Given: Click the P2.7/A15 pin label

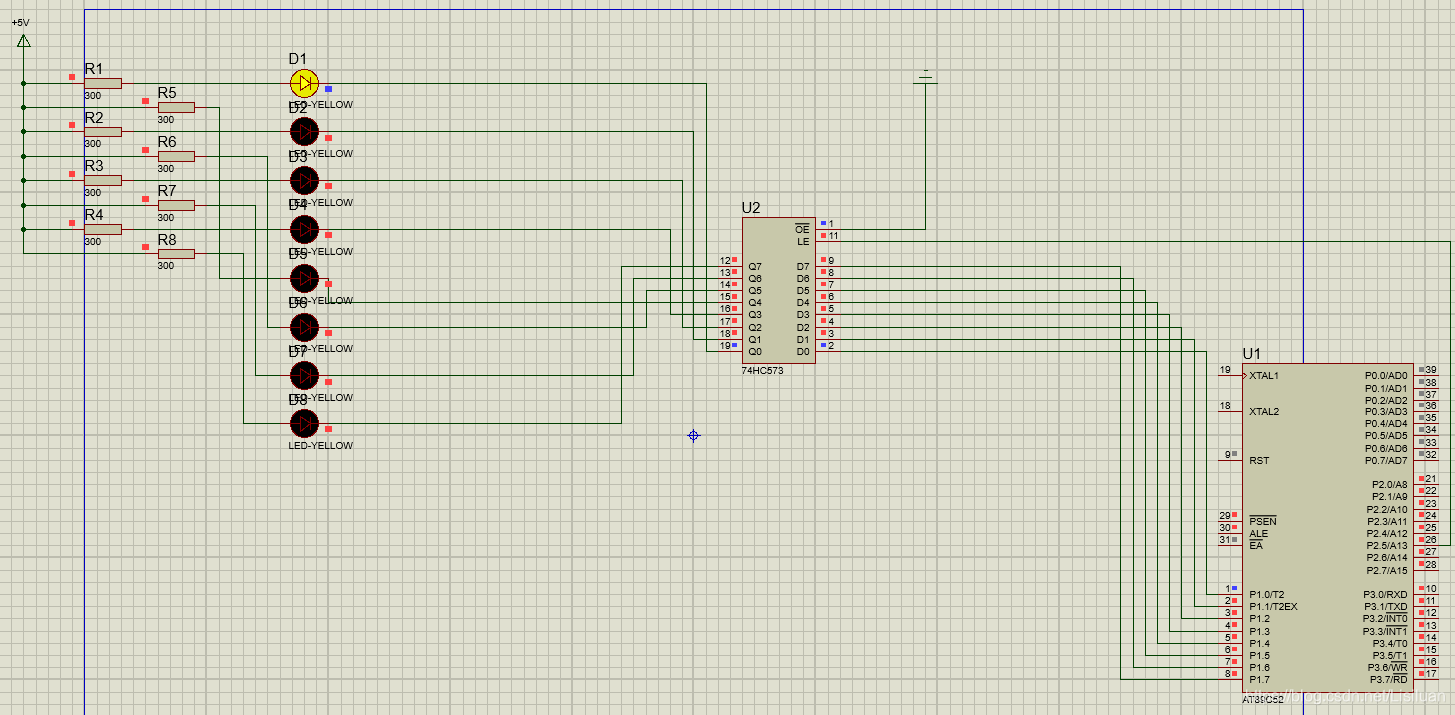Looking at the screenshot, I should point(1387,571).
